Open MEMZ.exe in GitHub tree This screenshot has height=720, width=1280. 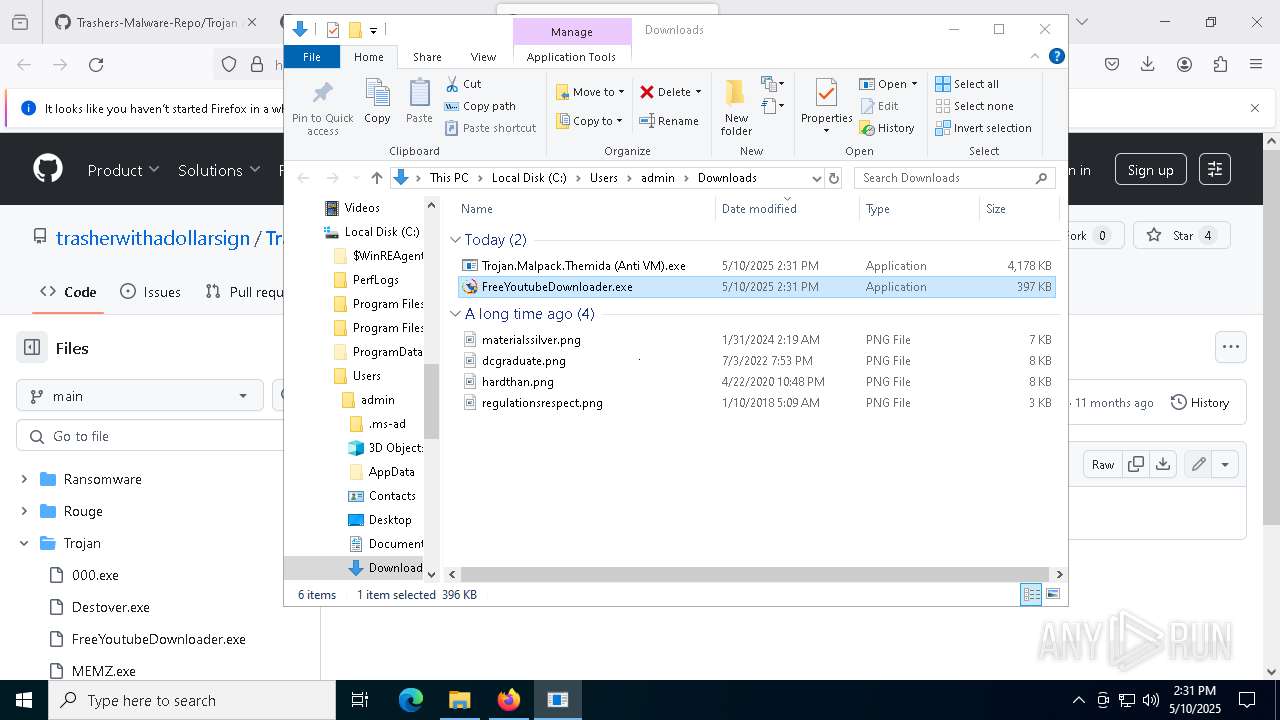coord(104,671)
